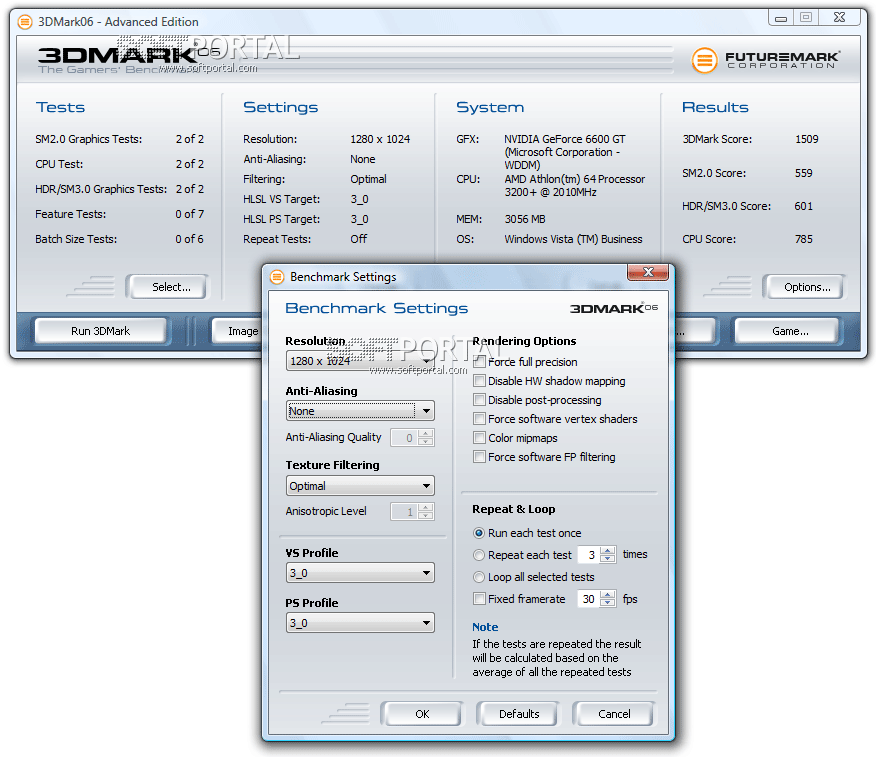Screen dimensions: 876x757
Task: Click Options... button under Results
Action: (x=804, y=287)
